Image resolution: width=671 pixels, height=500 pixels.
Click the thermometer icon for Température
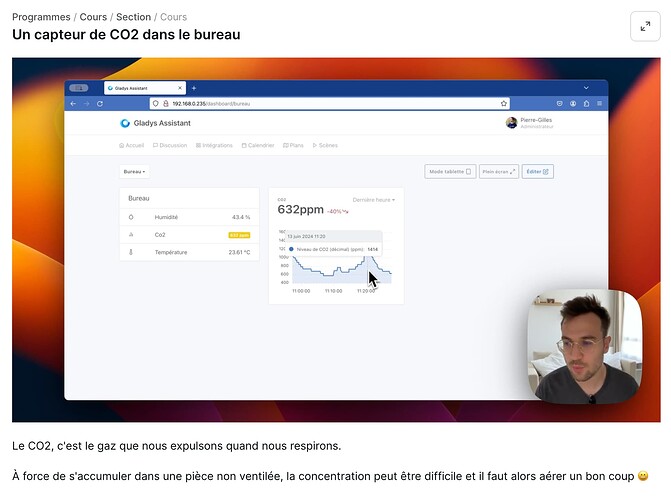[x=131, y=253]
